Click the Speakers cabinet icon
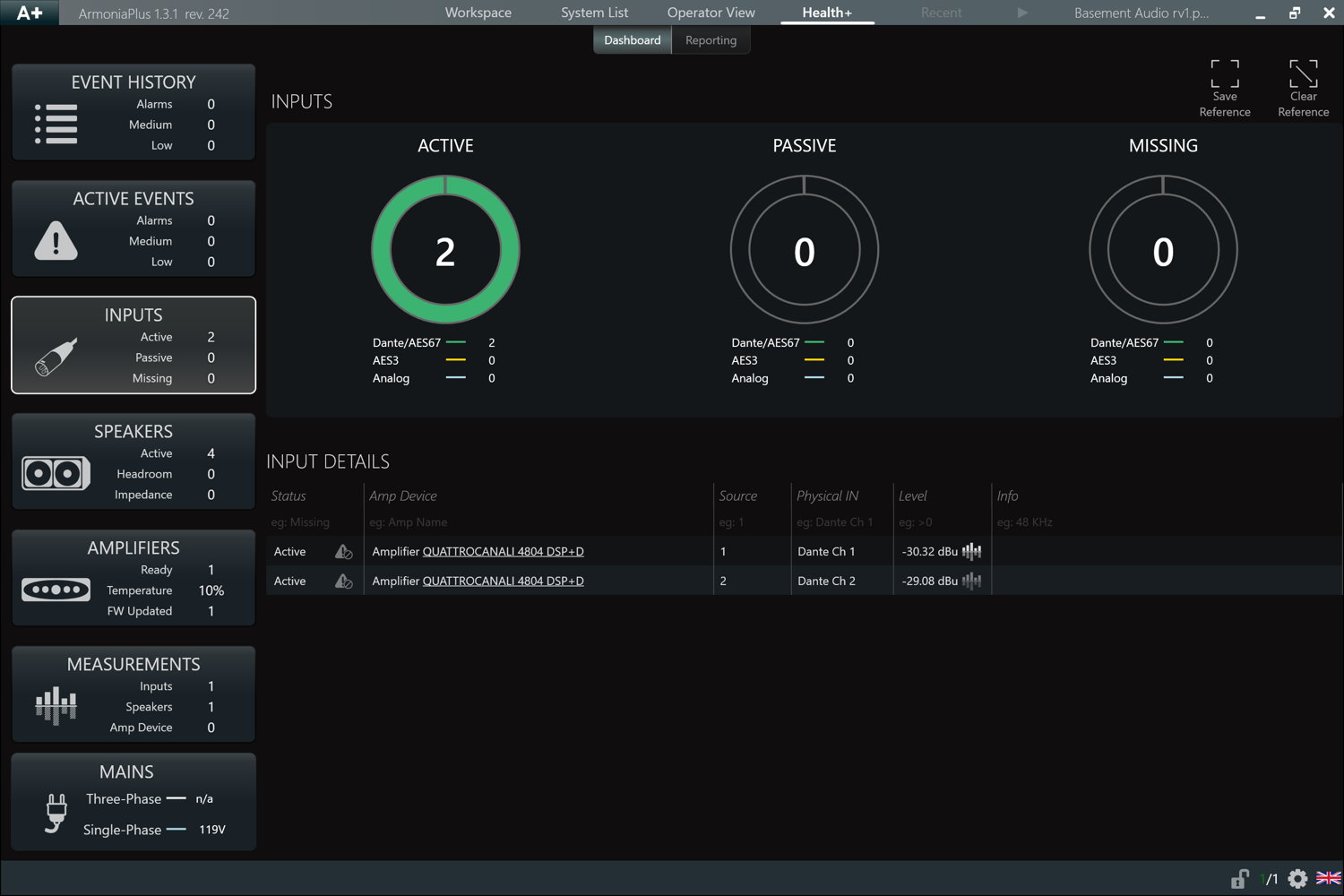This screenshot has width=1344, height=896. pos(56,473)
